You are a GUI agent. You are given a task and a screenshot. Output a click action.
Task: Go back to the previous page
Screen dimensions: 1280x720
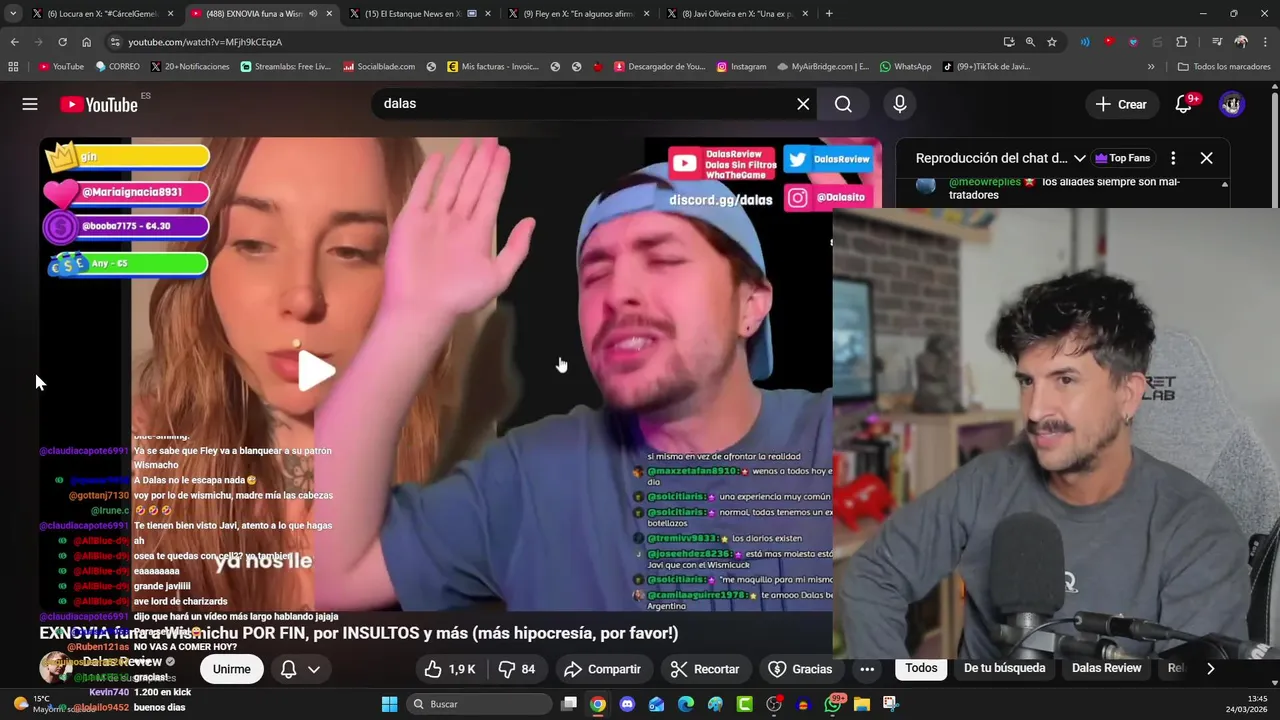click(14, 42)
